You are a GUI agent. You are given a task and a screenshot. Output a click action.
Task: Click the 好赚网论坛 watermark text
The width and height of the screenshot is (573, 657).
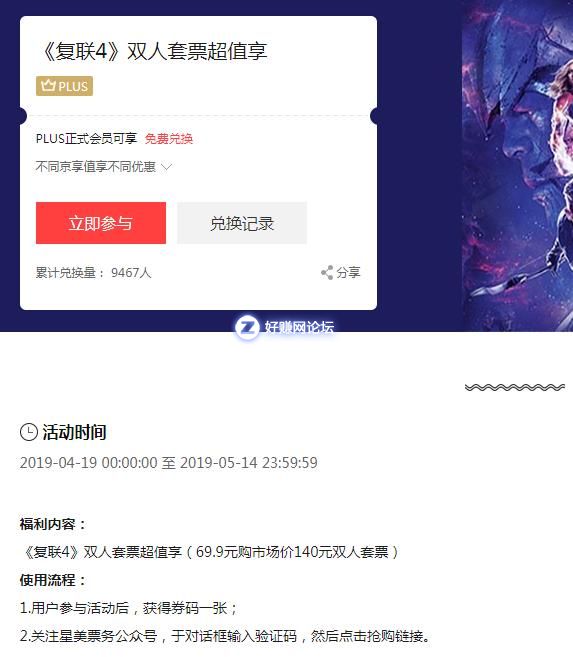pos(299,327)
